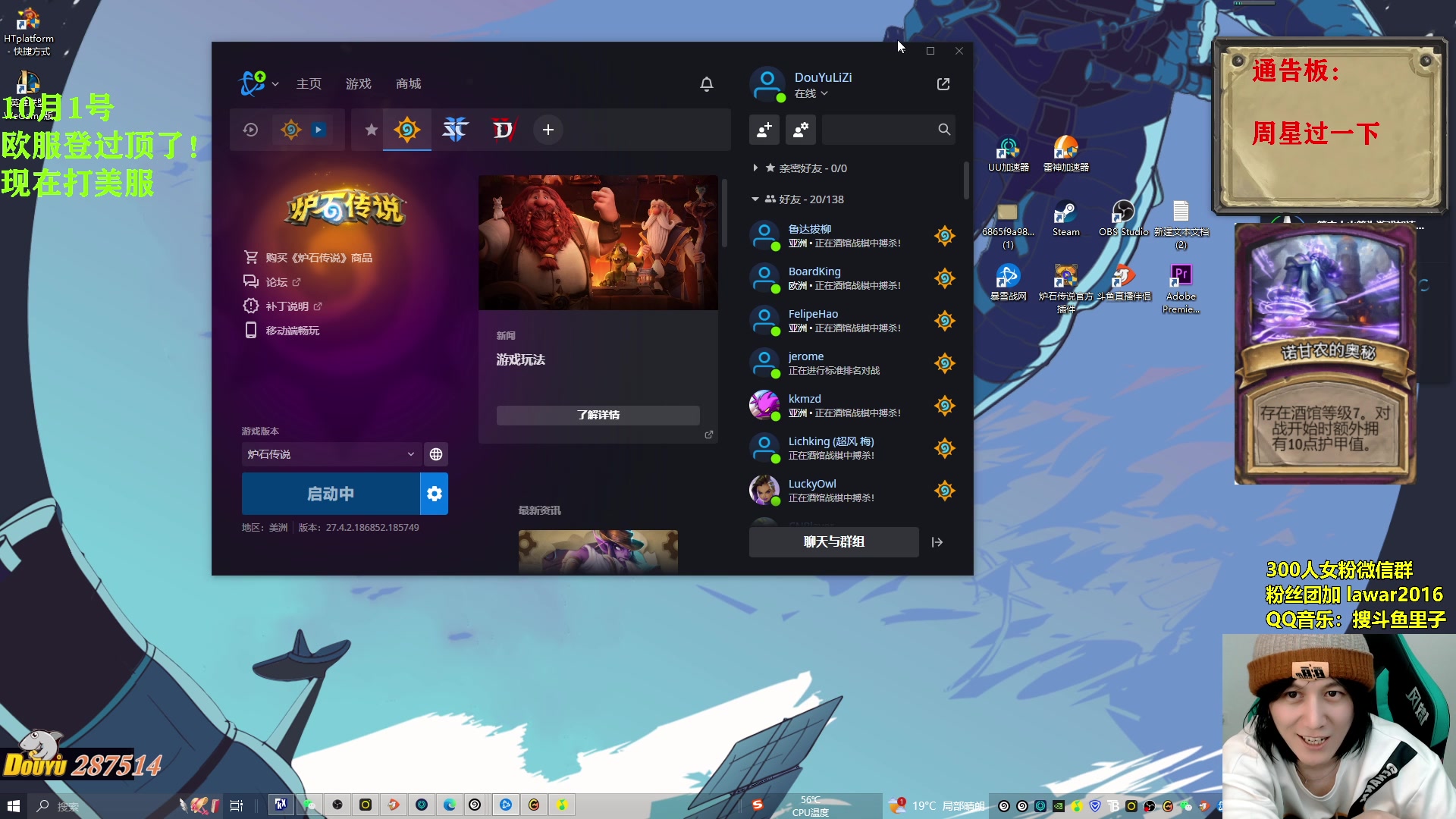Click the play arrow recent game icon
This screenshot has width=1456, height=819.
click(318, 130)
